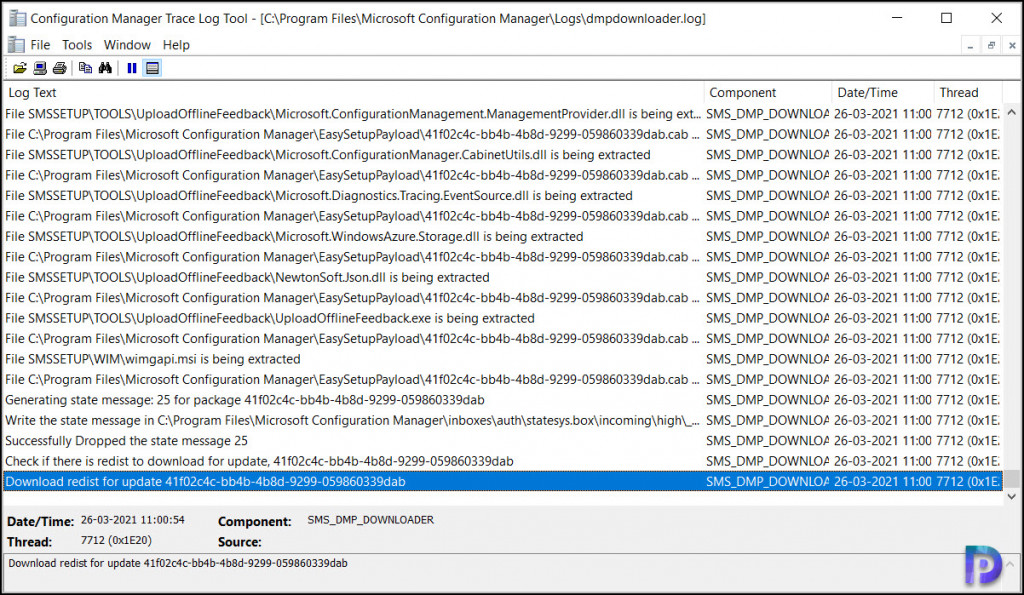1024x595 pixels.
Task: Click the Thread value 7712 (0x1E20)
Action: pos(116,540)
